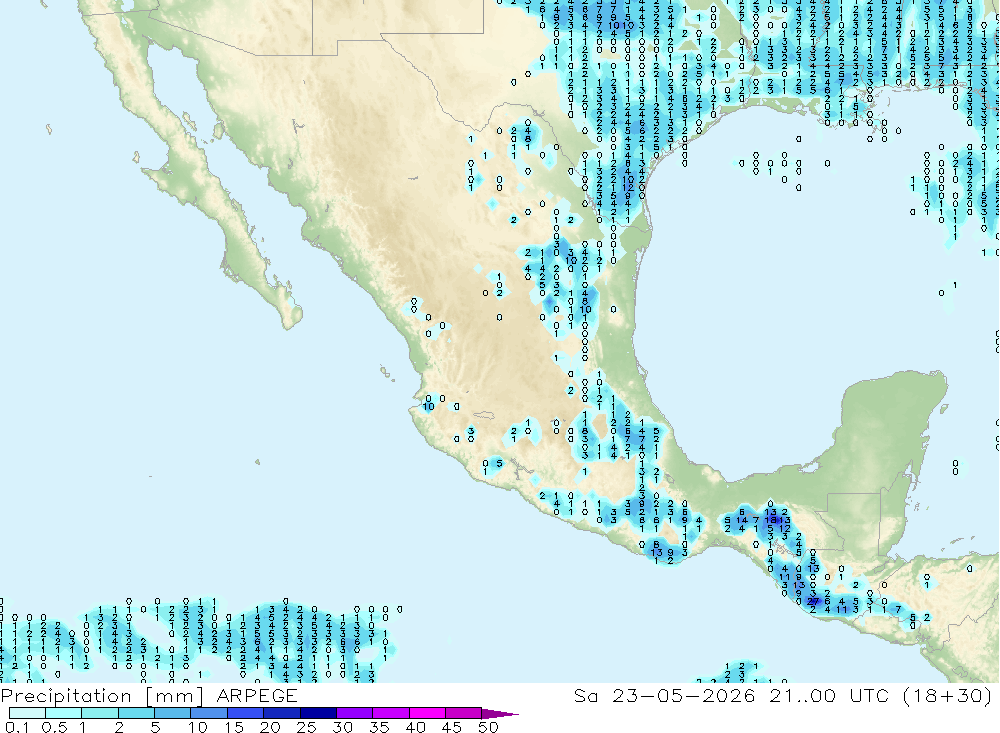Click the '27' precipitation value on the map

pyautogui.click(x=812, y=601)
